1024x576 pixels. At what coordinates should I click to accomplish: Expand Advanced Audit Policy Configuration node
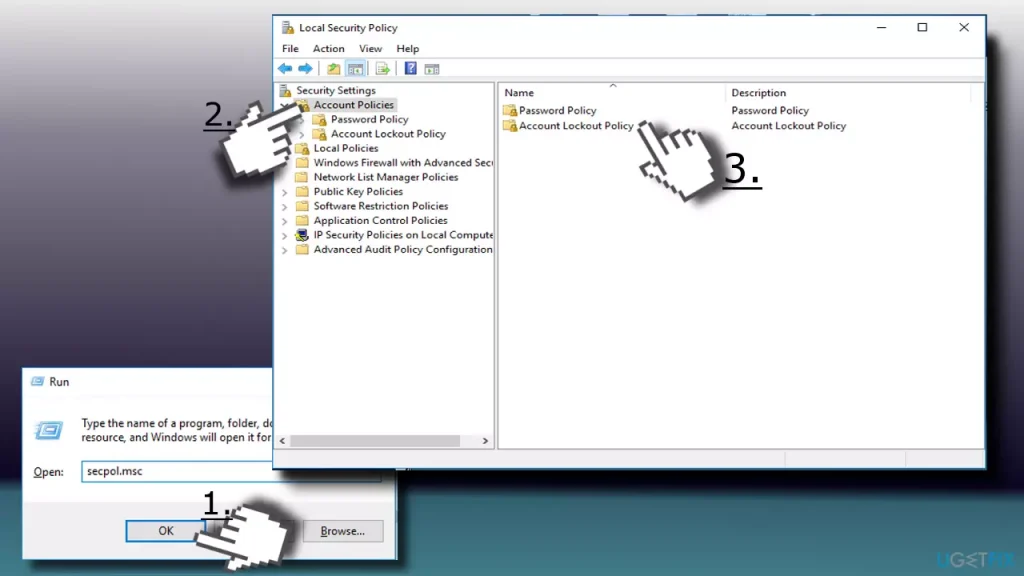[285, 250]
